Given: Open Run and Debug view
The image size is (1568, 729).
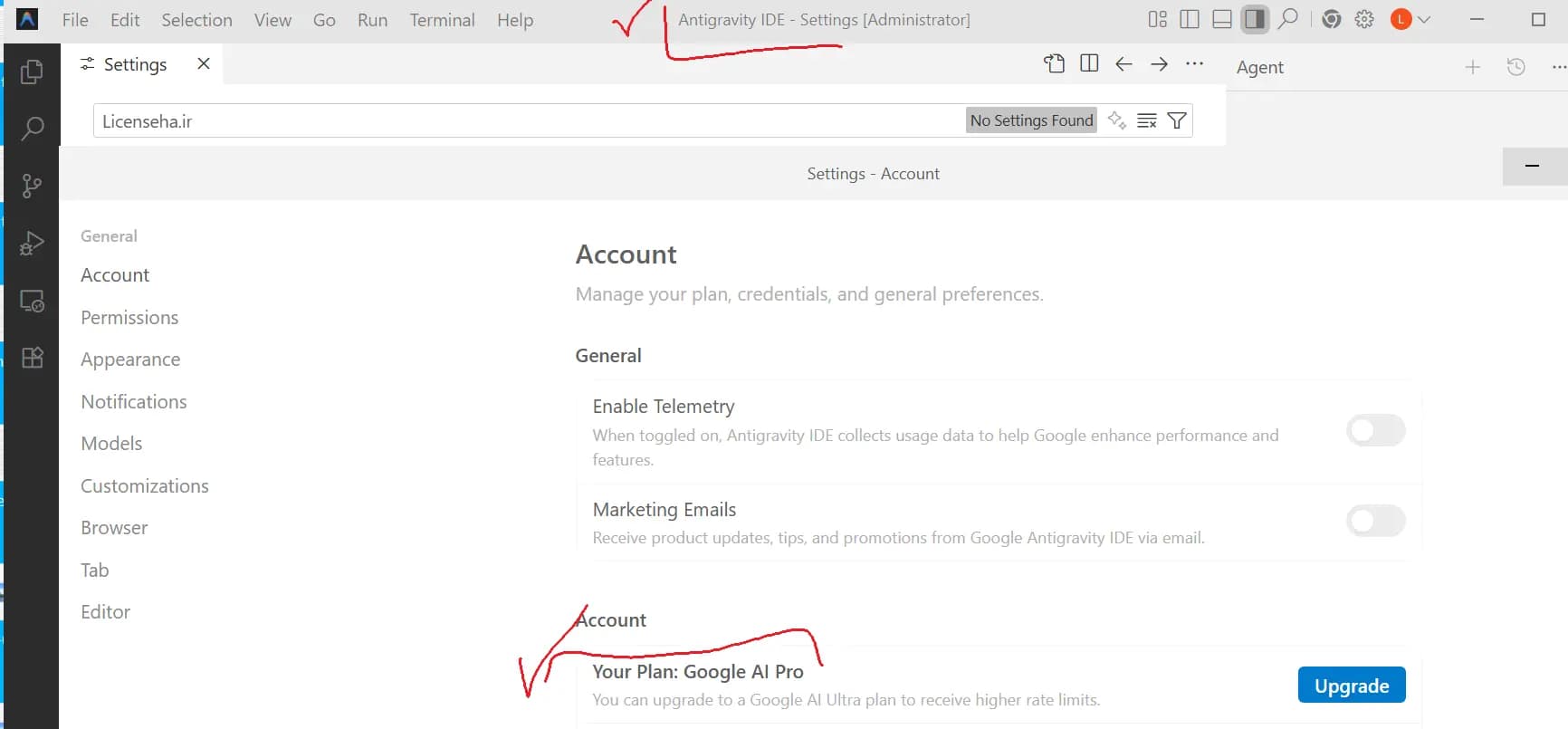Looking at the screenshot, I should point(32,243).
